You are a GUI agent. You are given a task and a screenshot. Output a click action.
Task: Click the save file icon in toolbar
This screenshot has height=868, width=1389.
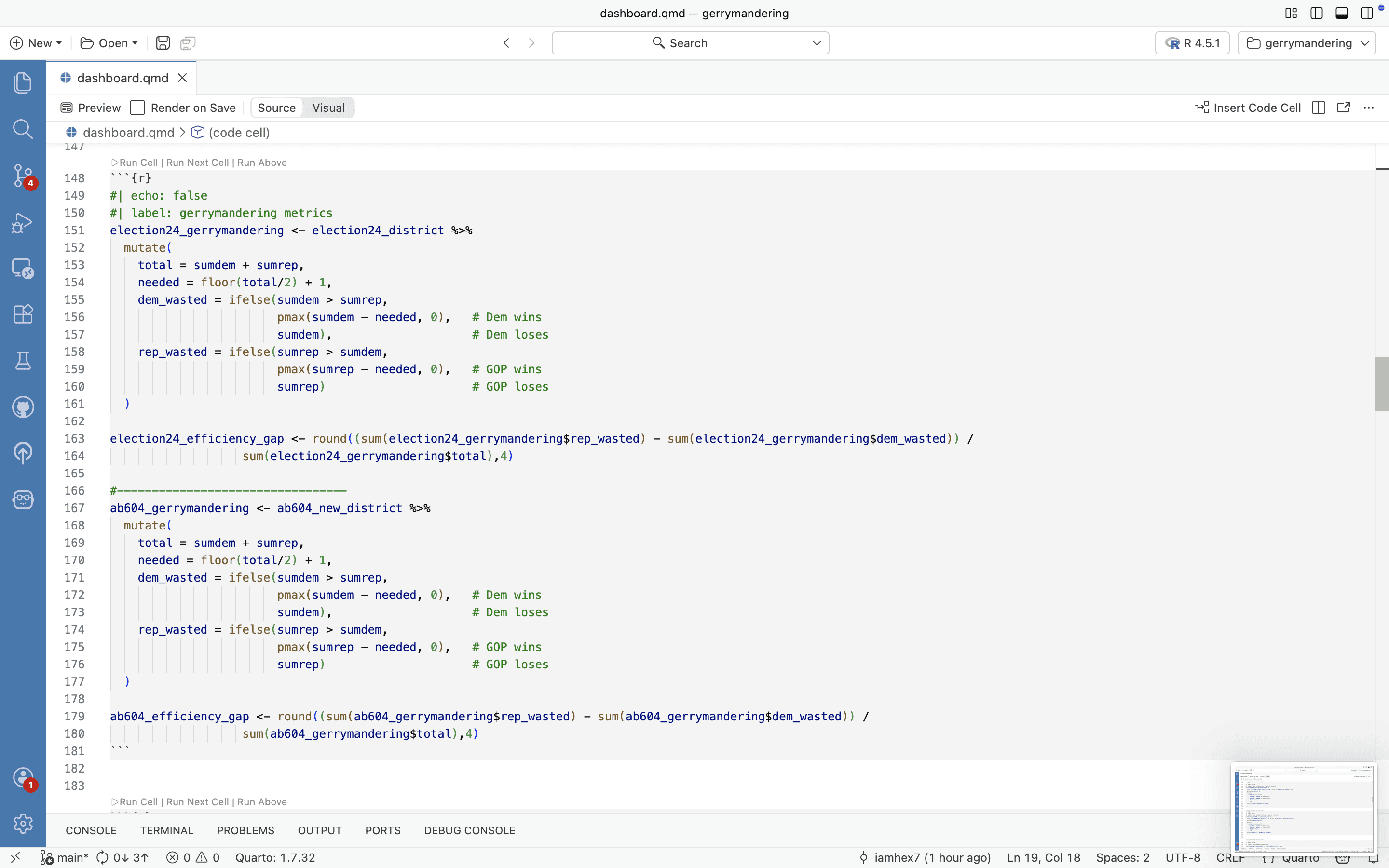point(163,43)
